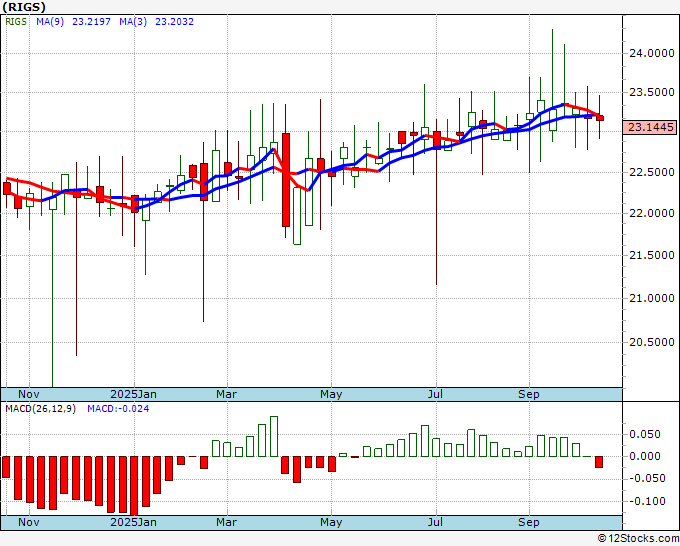The width and height of the screenshot is (680, 546).
Task: Click the 22.5000 price axis label
Action: (x=652, y=172)
